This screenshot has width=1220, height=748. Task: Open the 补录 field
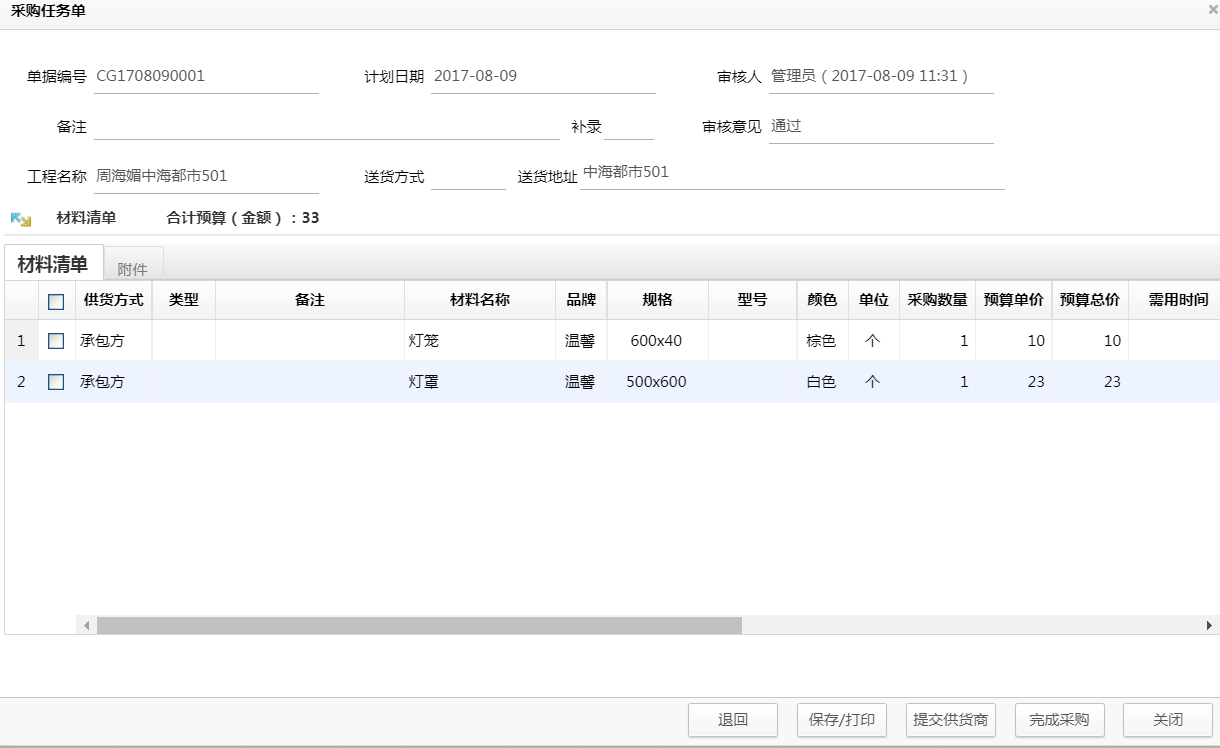coord(628,127)
